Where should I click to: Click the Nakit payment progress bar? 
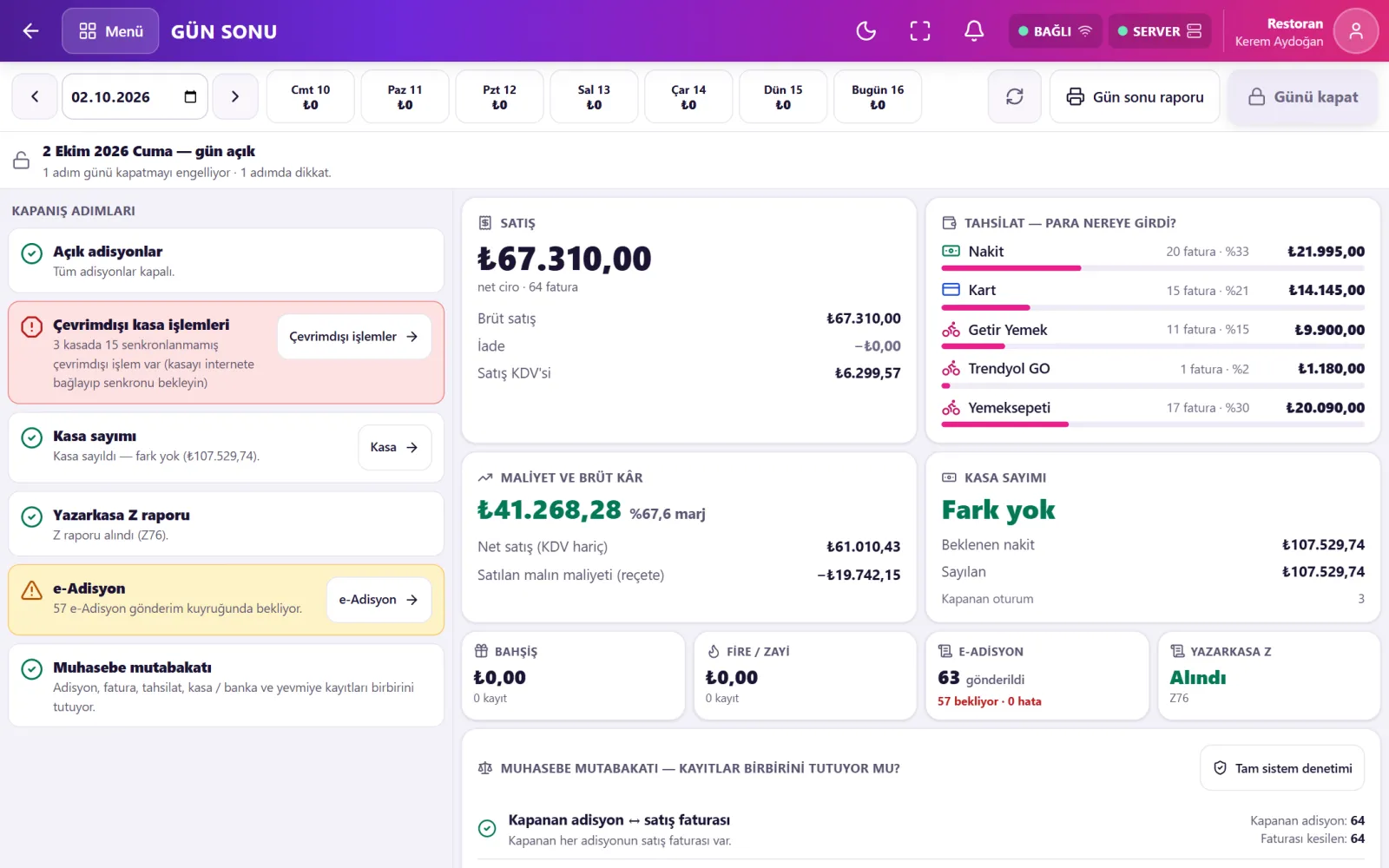(1153, 268)
